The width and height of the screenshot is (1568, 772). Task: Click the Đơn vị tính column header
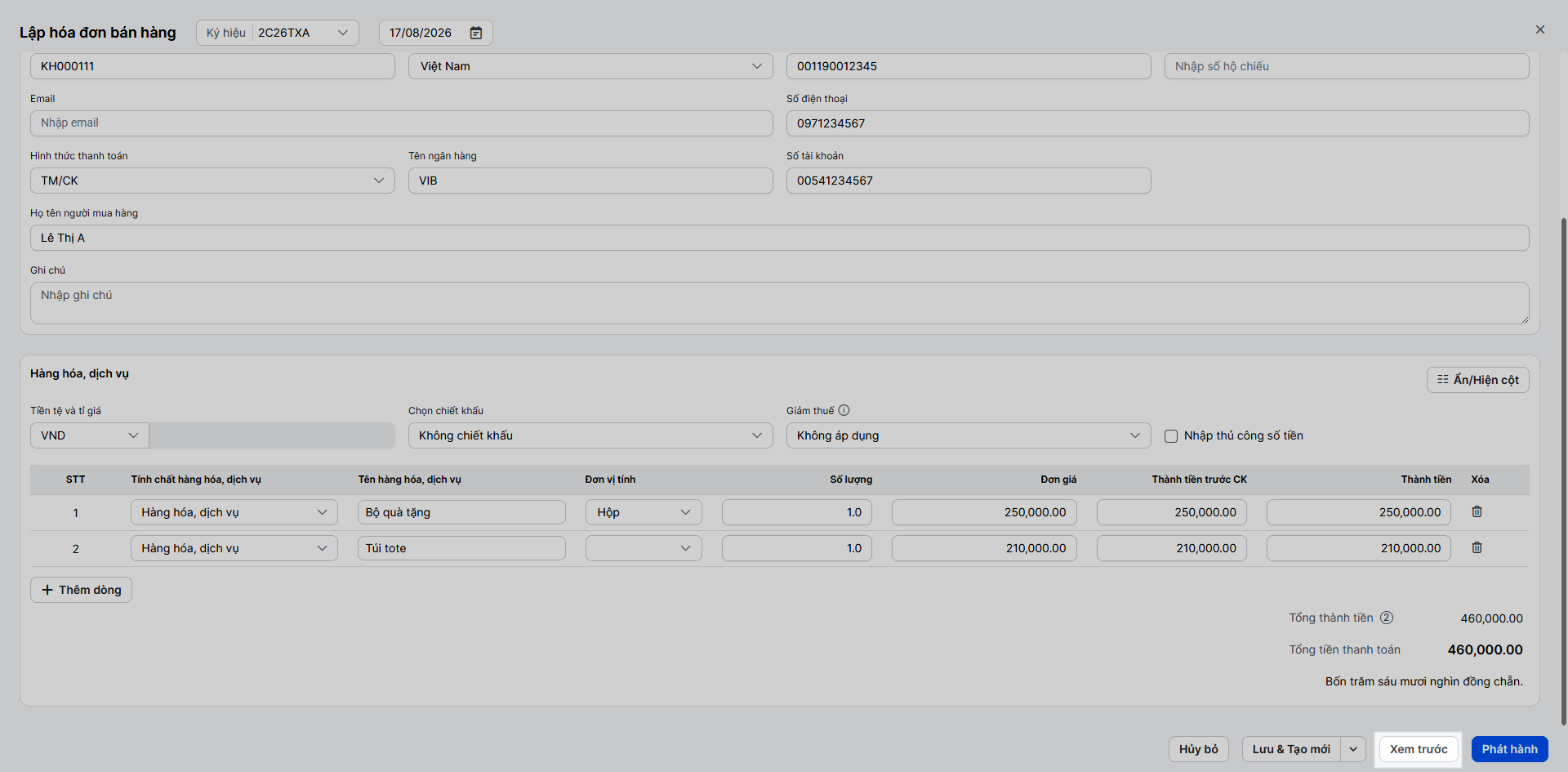tap(610, 480)
